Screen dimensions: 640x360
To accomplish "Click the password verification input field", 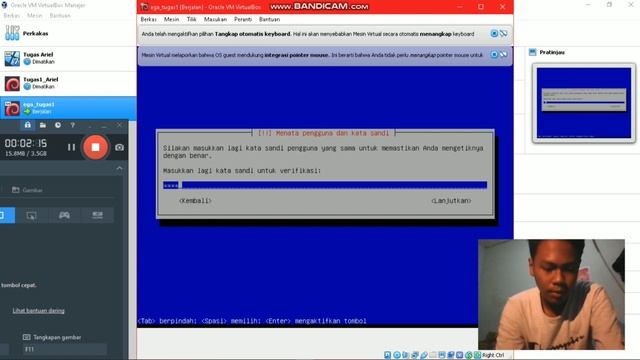I will 325,185.
